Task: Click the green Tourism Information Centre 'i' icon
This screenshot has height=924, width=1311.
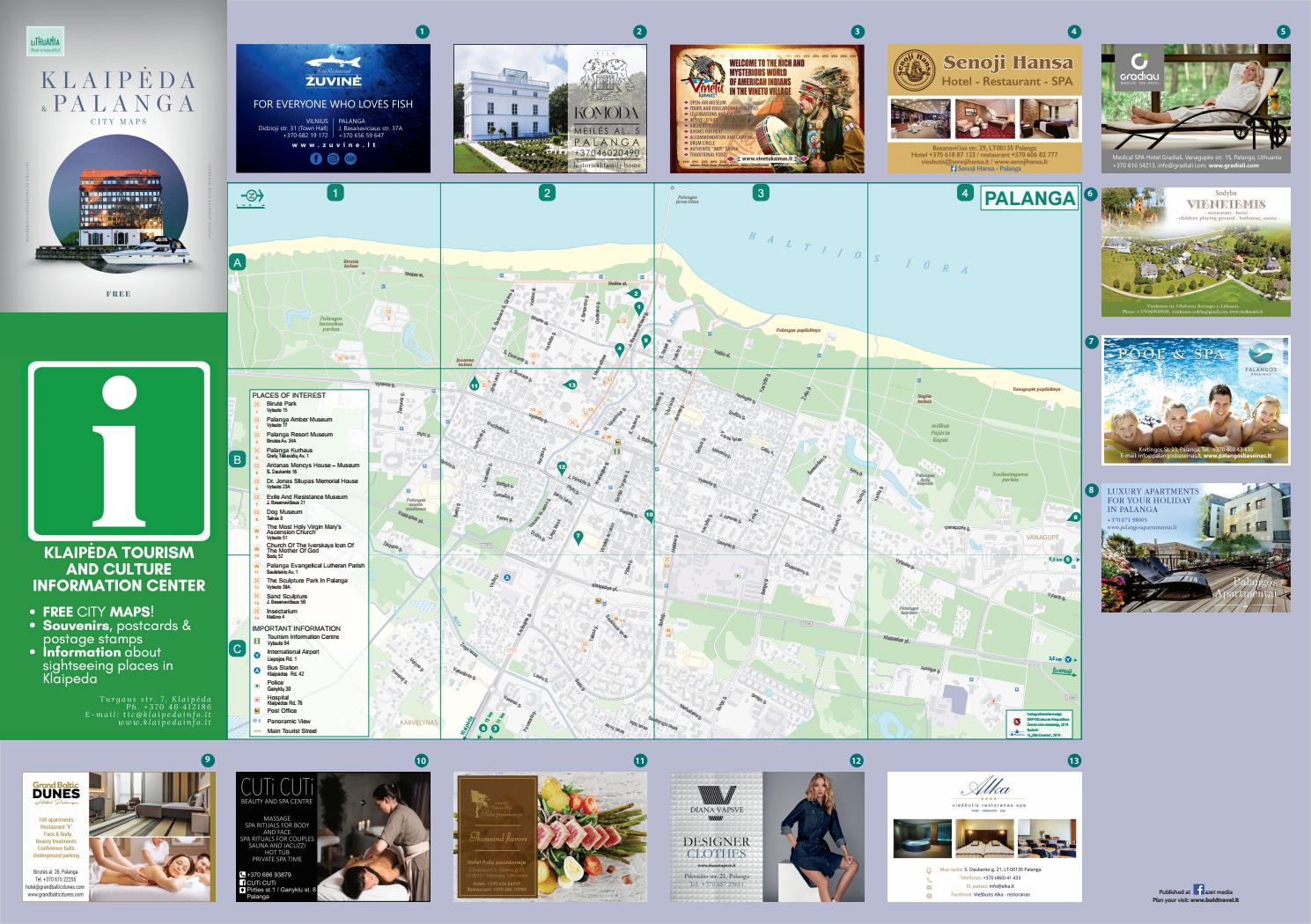Action: point(257,642)
